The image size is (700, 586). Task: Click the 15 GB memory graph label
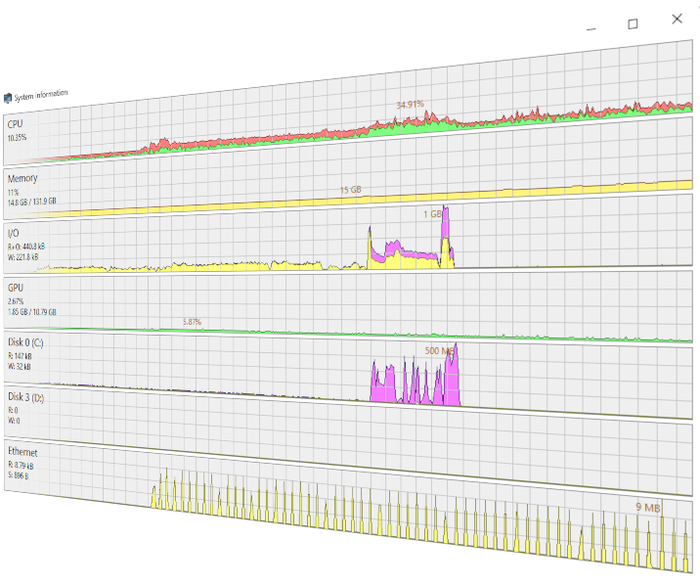(350, 189)
